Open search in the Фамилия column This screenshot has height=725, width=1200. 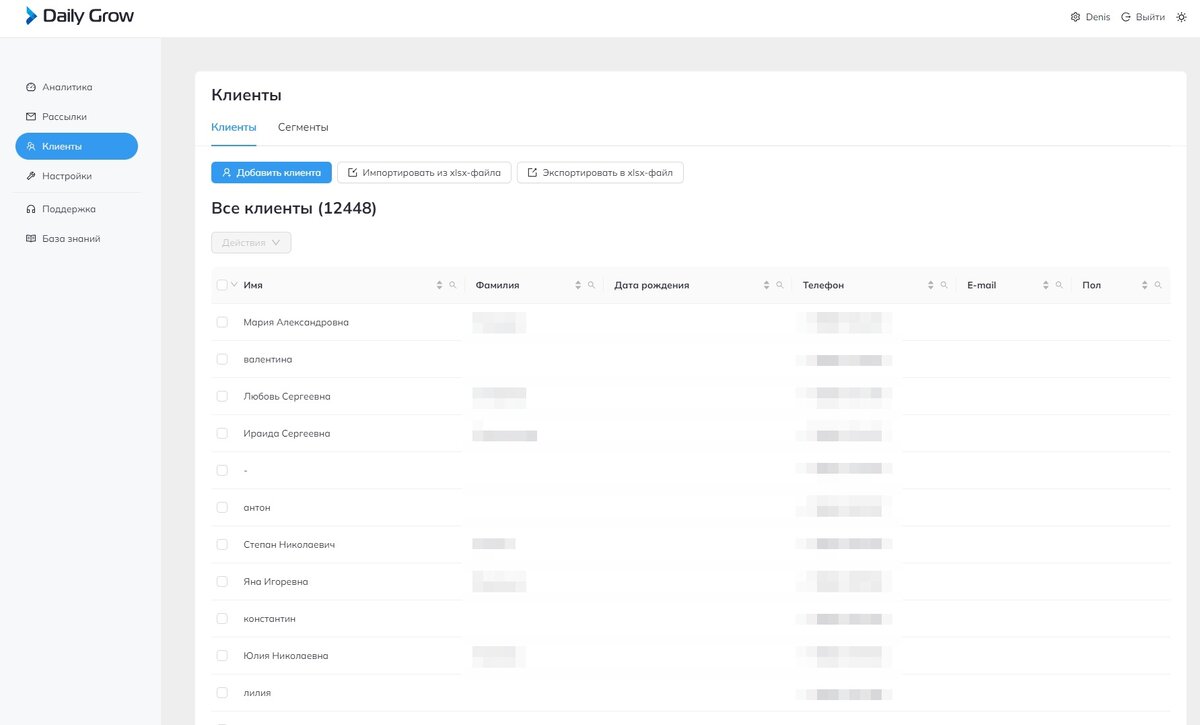coord(592,285)
